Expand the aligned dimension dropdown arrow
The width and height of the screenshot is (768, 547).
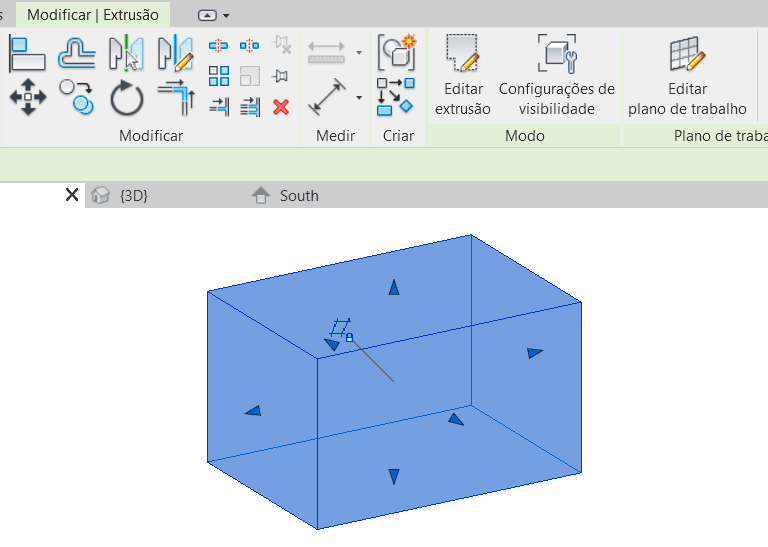[359, 98]
